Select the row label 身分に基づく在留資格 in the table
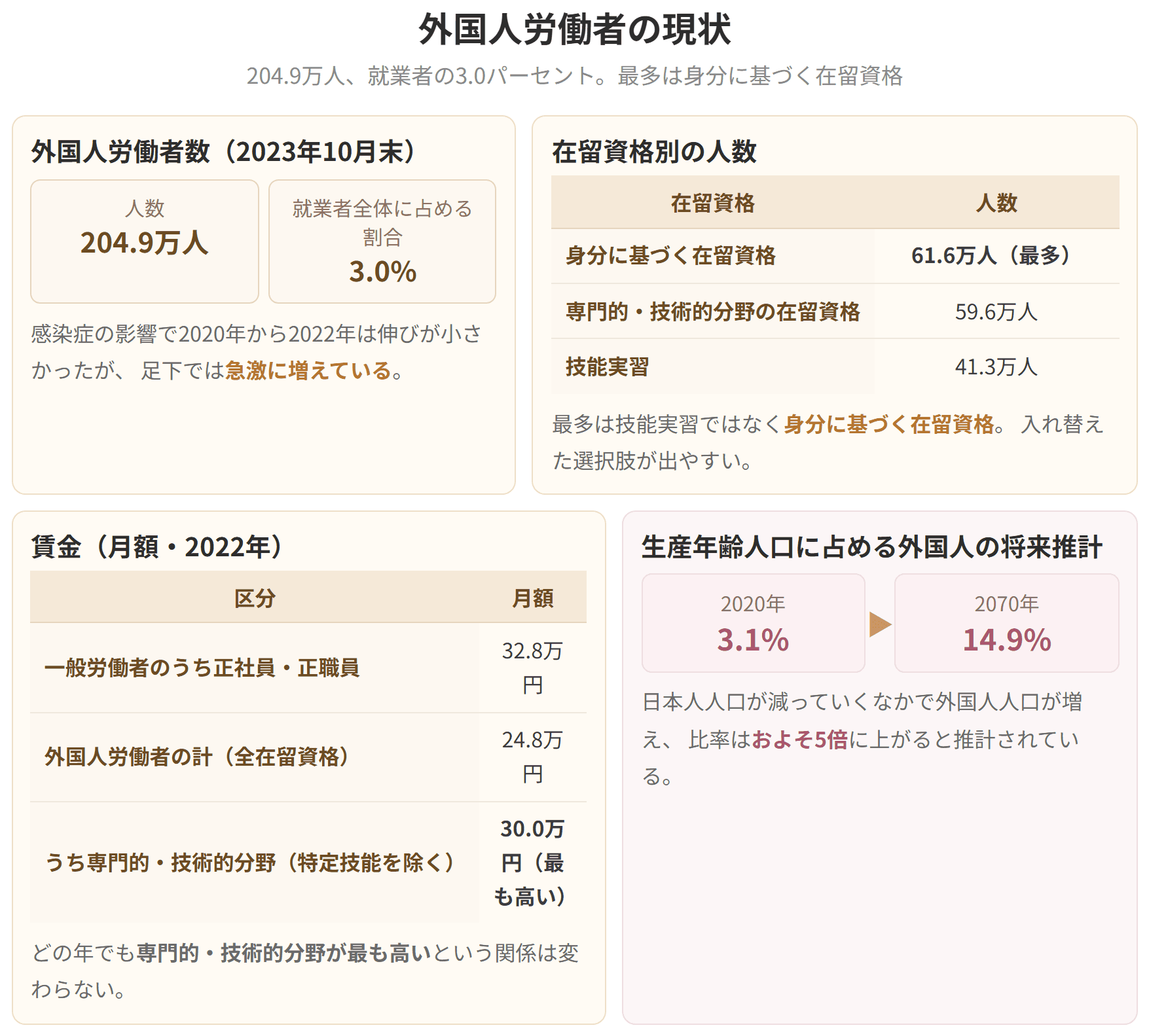Screen dimensions: 1149x1036 coord(670,255)
